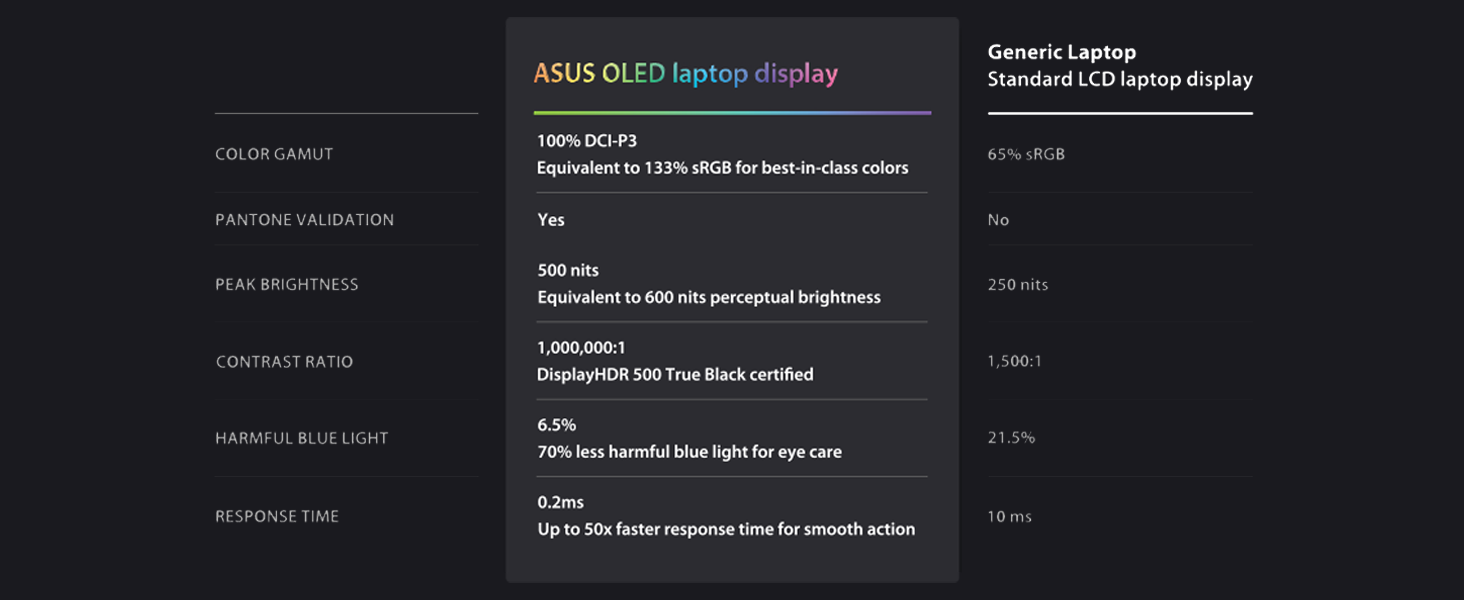Click the CONTRAST RATIO row label
The height and width of the screenshot is (600, 1464).
coord(284,362)
